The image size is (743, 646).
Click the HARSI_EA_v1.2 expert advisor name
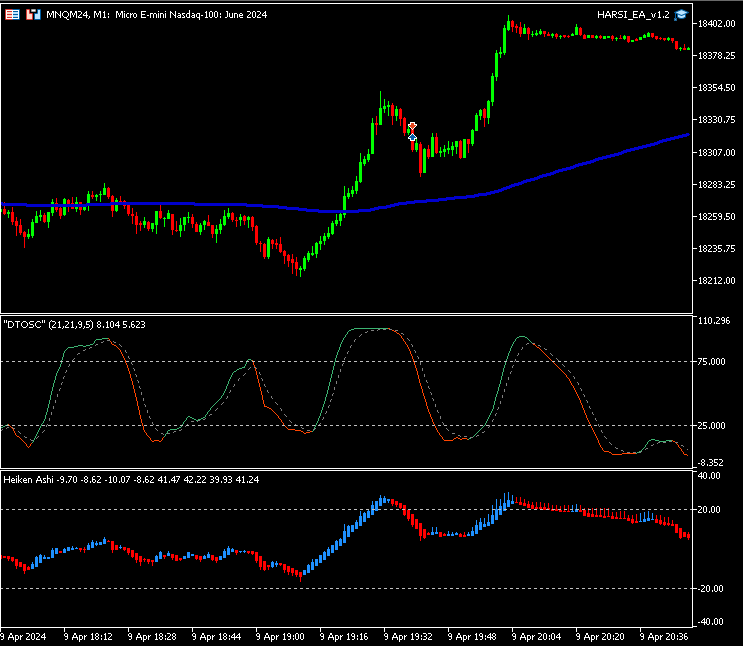click(x=633, y=15)
